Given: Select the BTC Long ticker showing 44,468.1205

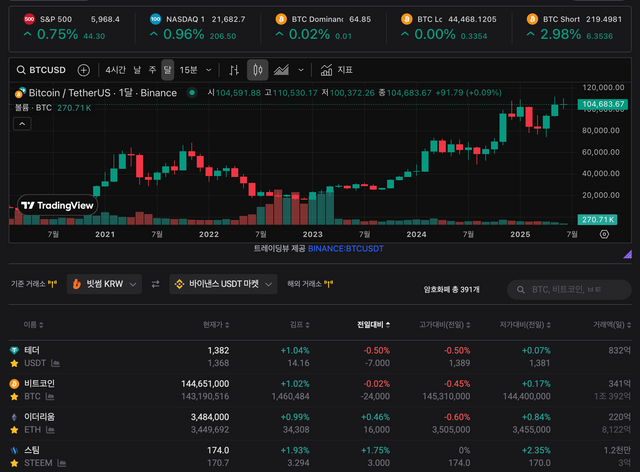Looking at the screenshot, I should point(449,27).
